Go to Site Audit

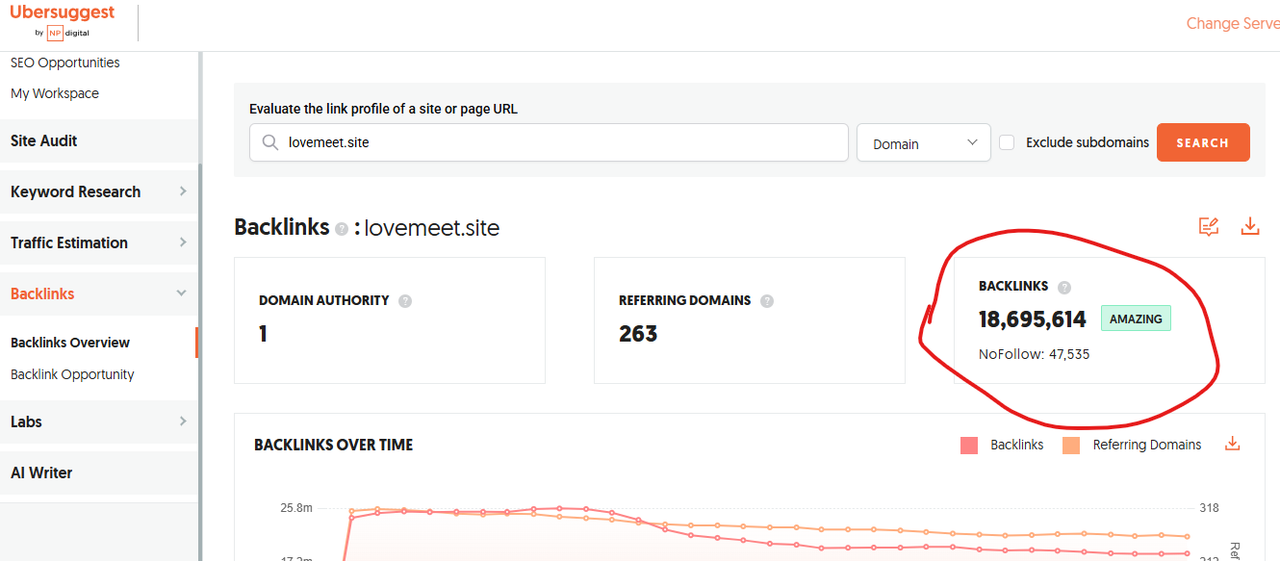pos(99,141)
